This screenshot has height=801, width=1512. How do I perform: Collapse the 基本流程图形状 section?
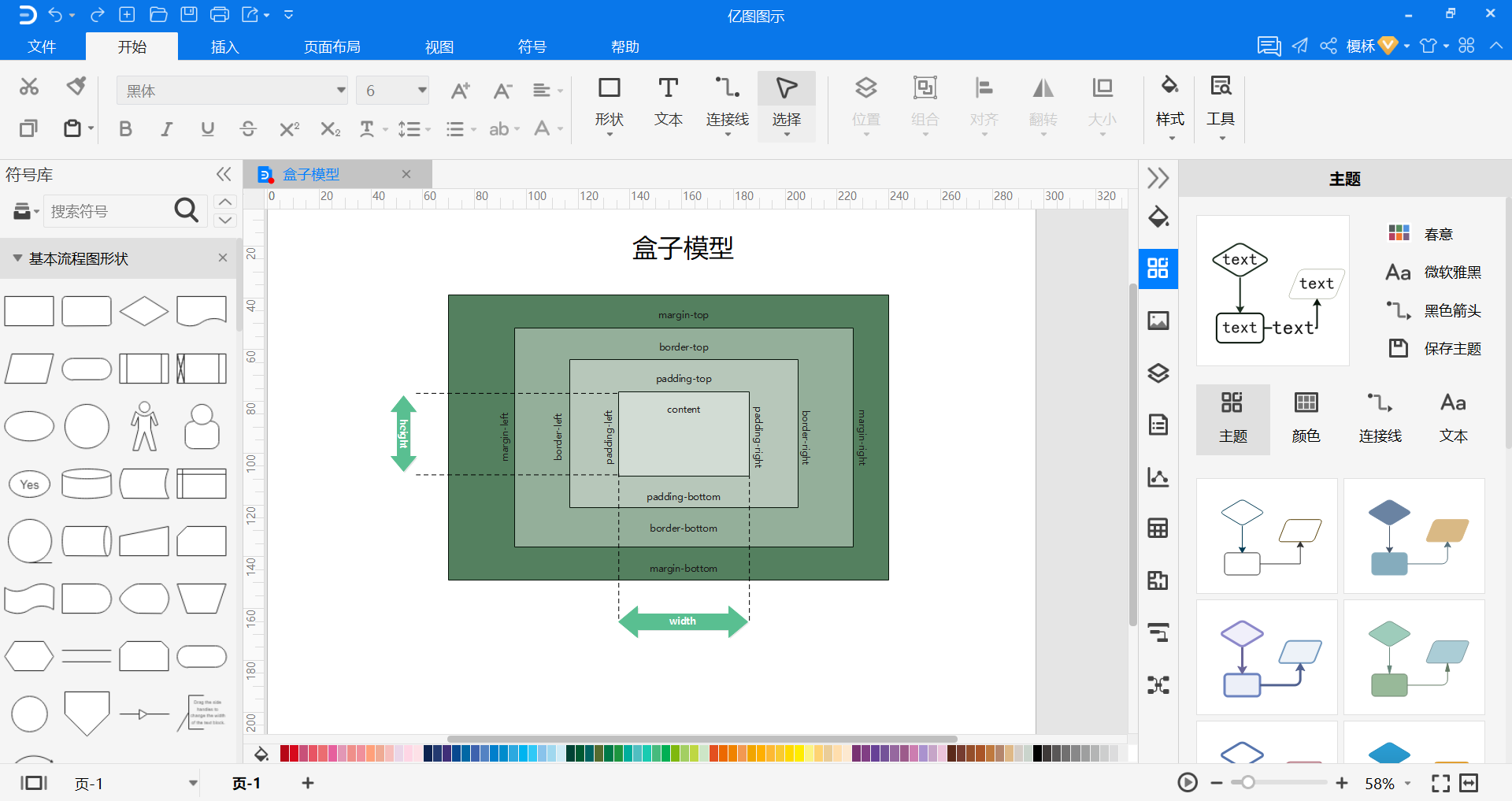(17, 258)
